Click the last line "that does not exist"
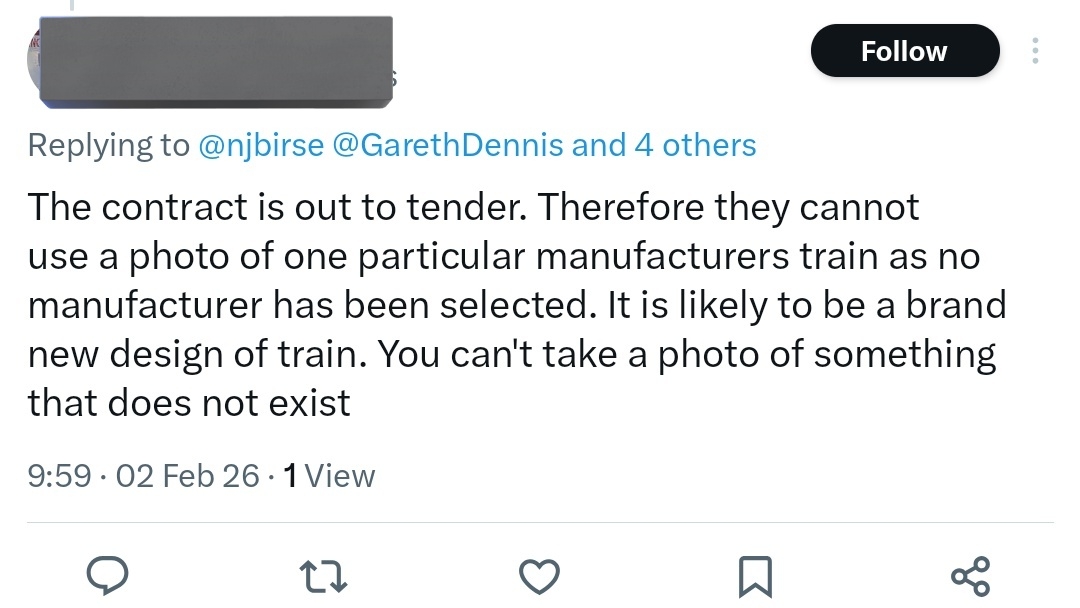 (189, 403)
